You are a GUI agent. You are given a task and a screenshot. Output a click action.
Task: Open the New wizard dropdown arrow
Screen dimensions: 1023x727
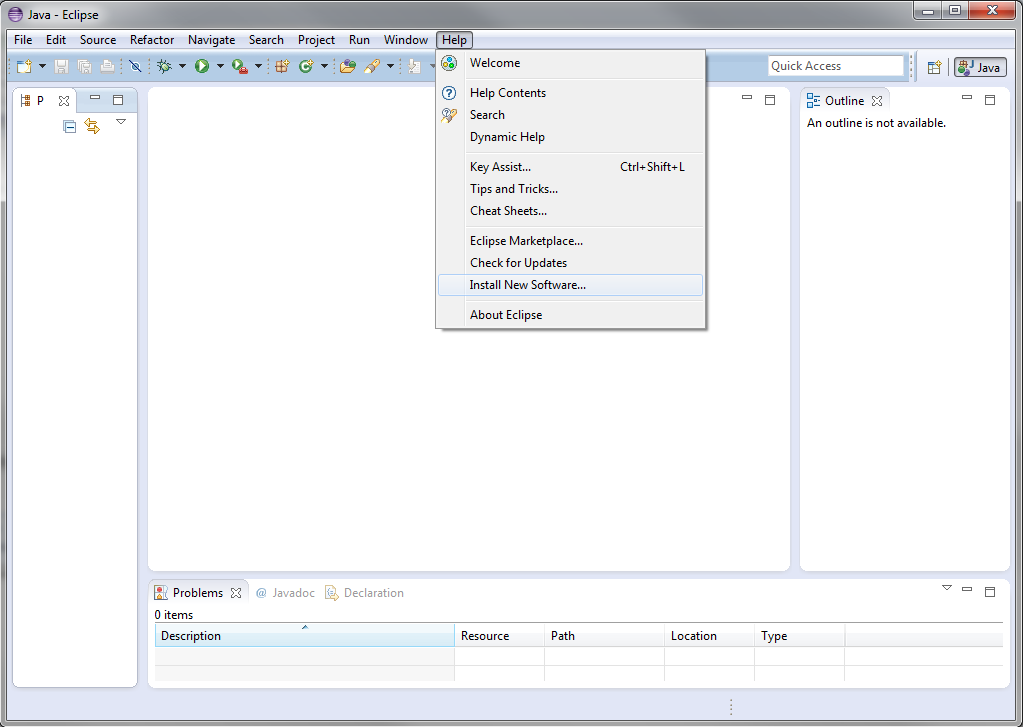pyautogui.click(x=42, y=66)
